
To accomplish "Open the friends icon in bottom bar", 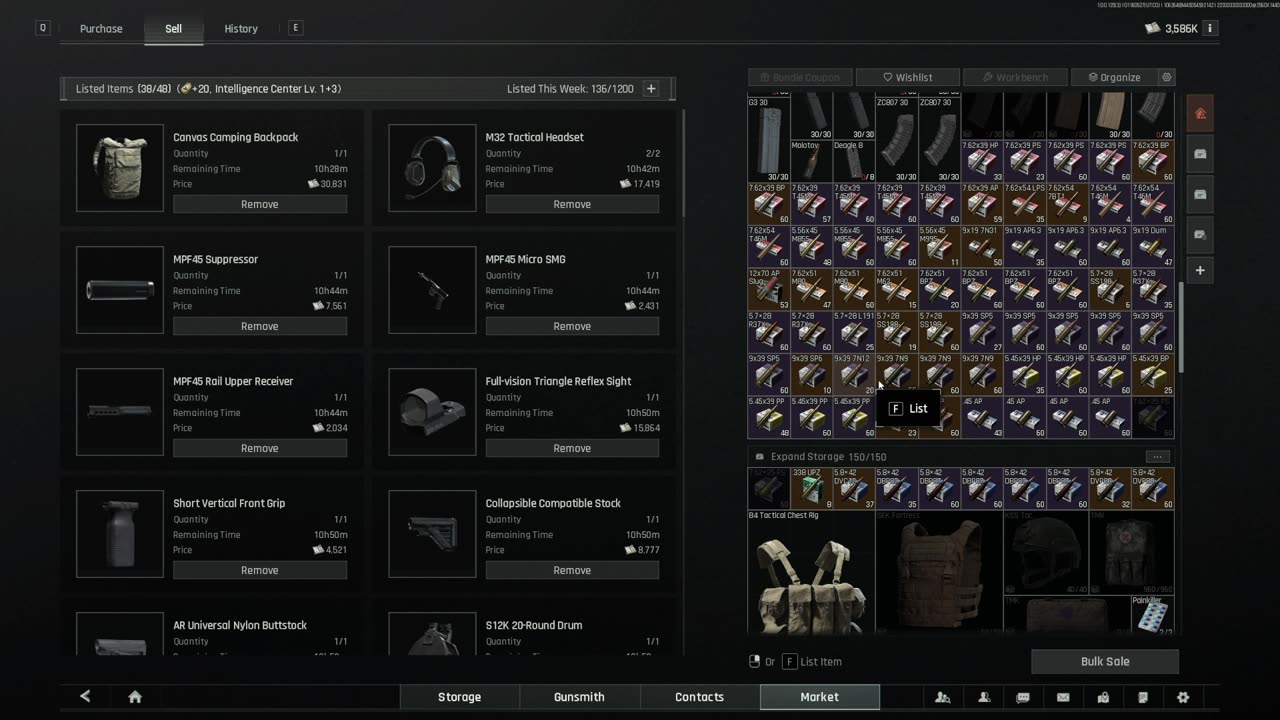I will point(984,697).
